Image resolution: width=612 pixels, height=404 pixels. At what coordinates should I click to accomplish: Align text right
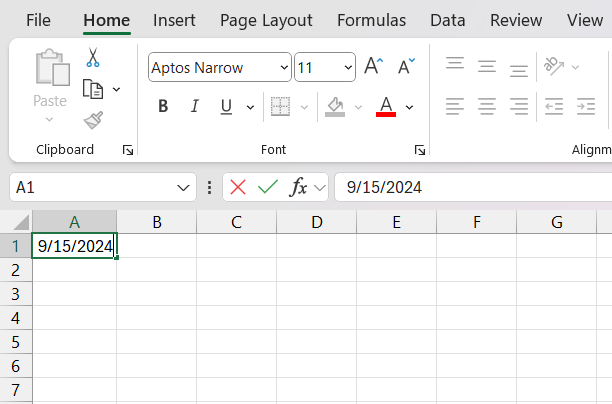519,106
